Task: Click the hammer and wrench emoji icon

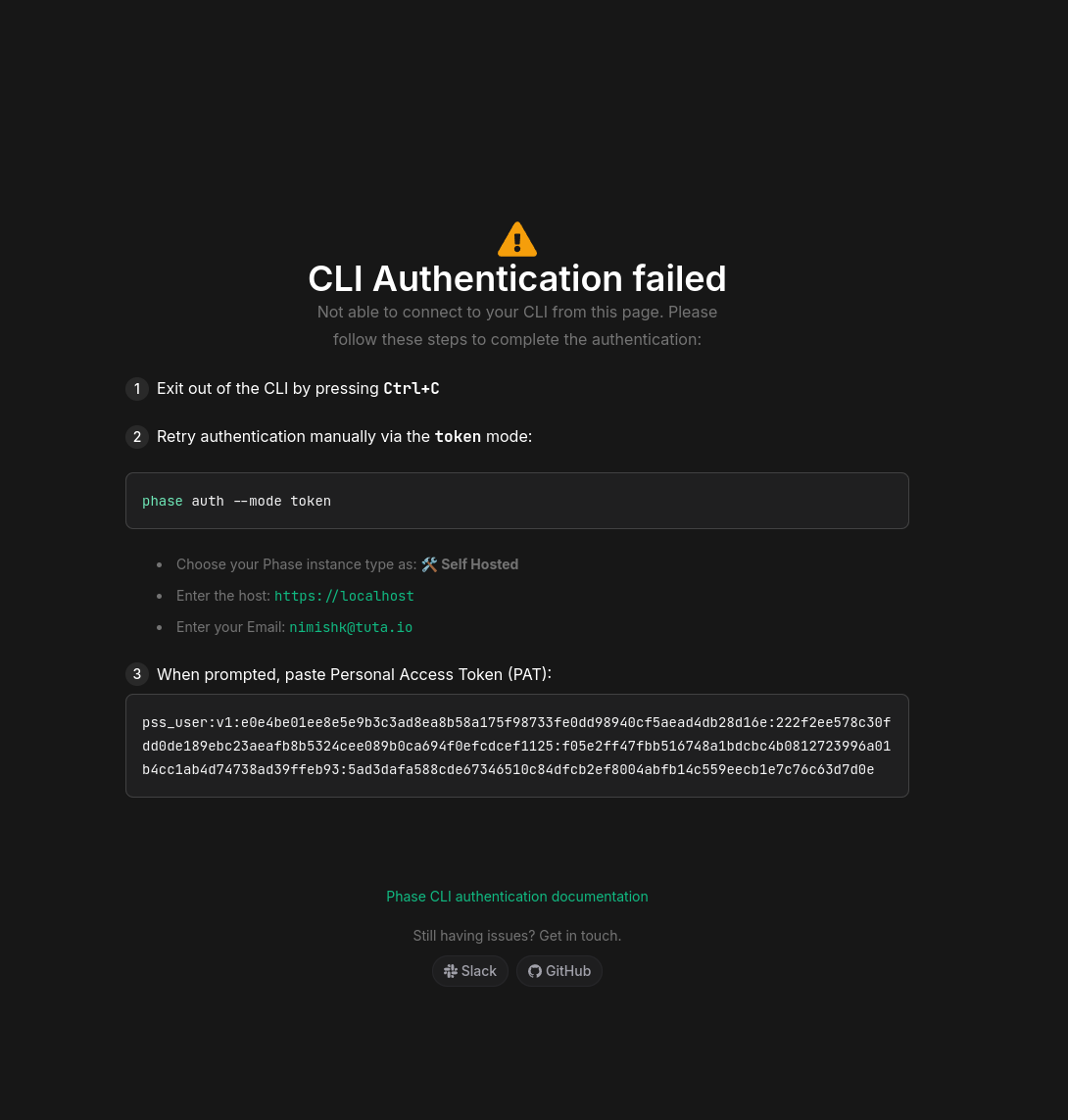Action: pyautogui.click(x=429, y=564)
